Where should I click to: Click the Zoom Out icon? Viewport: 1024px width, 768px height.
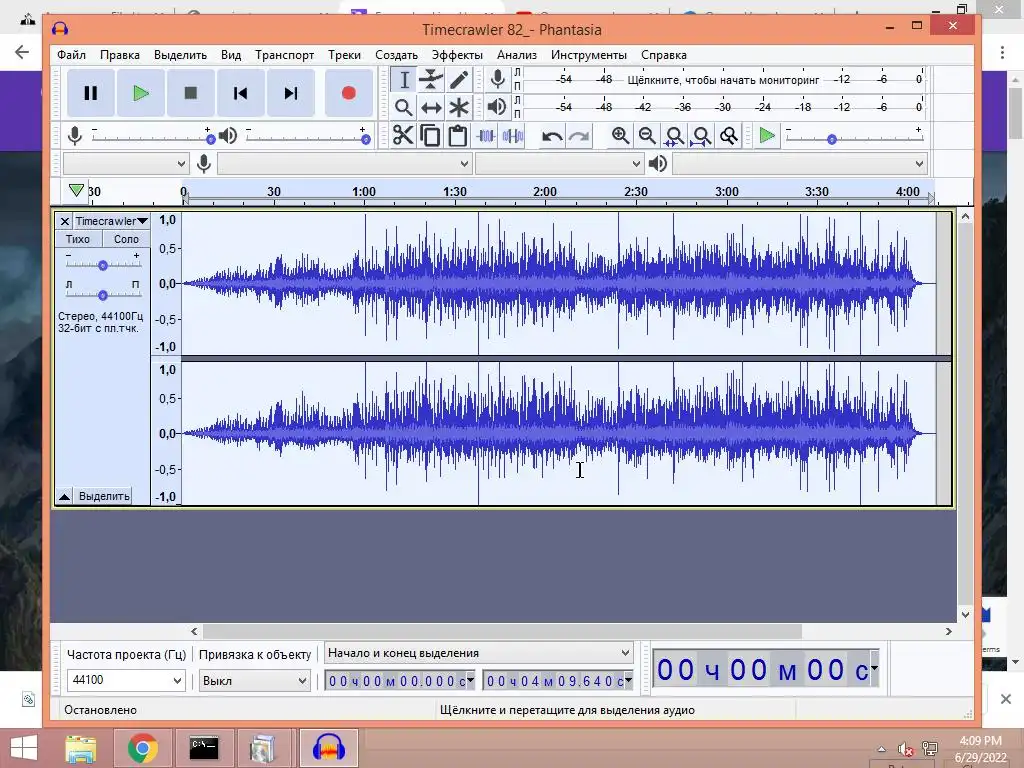click(x=647, y=136)
